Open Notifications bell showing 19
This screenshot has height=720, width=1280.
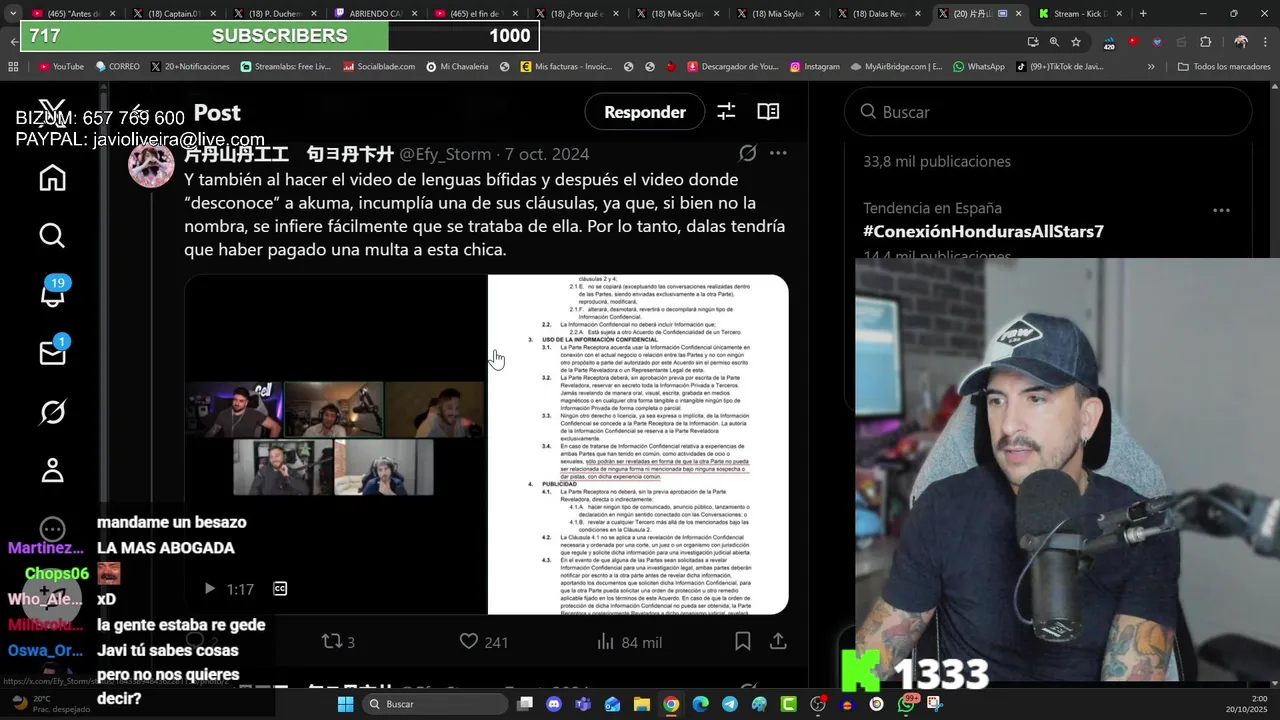pyautogui.click(x=52, y=294)
